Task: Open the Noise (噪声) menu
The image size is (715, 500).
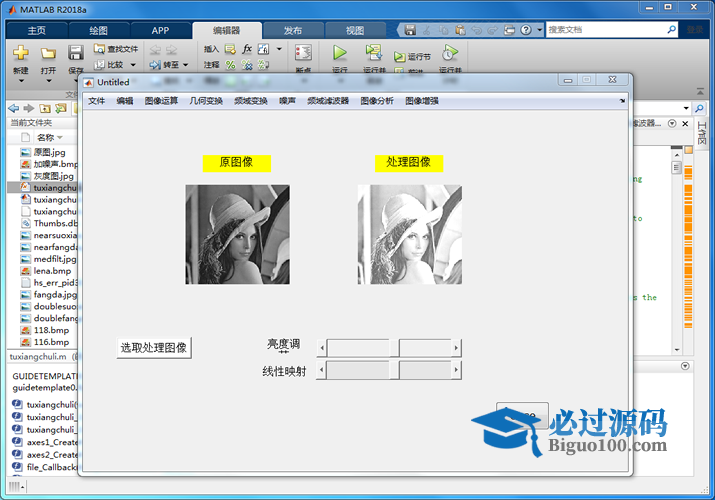Action: [287, 101]
